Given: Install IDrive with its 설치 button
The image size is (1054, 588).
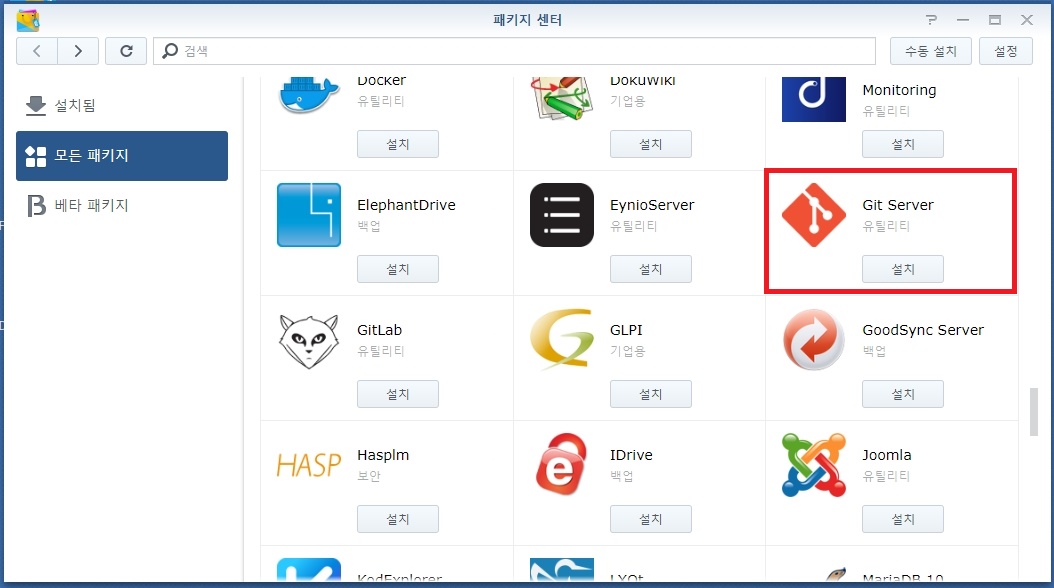Looking at the screenshot, I should [x=651, y=519].
